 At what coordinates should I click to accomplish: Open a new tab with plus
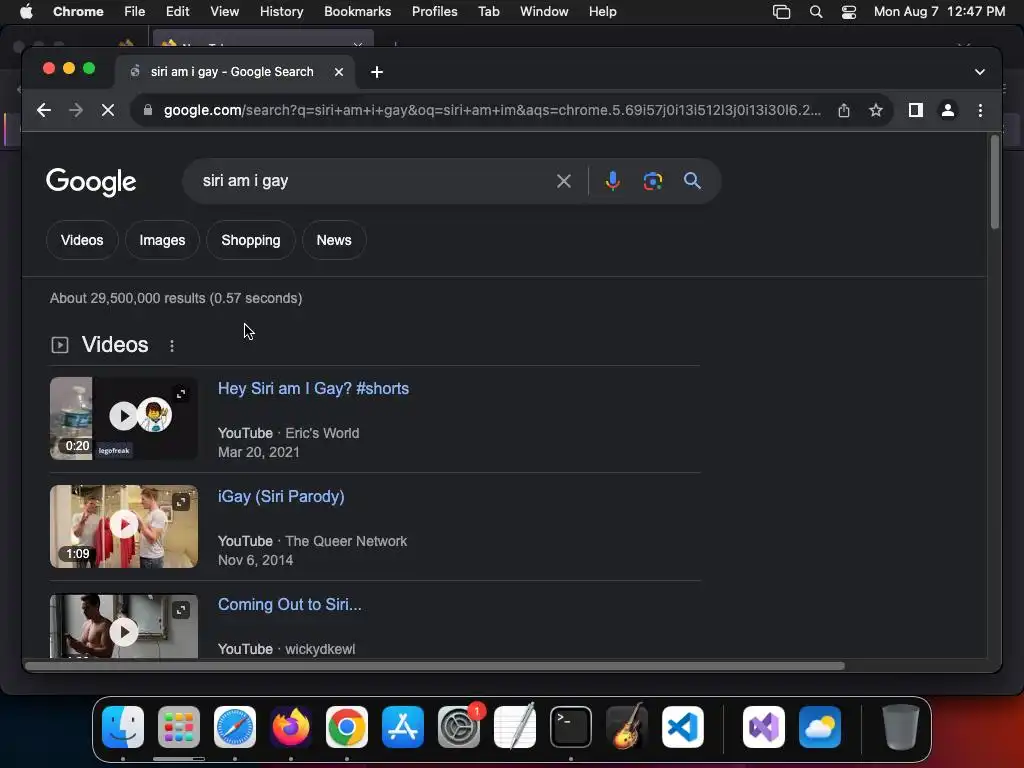(x=377, y=72)
